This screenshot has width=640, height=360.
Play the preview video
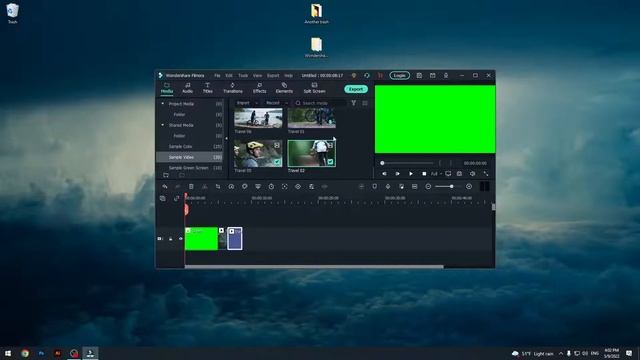(411, 173)
